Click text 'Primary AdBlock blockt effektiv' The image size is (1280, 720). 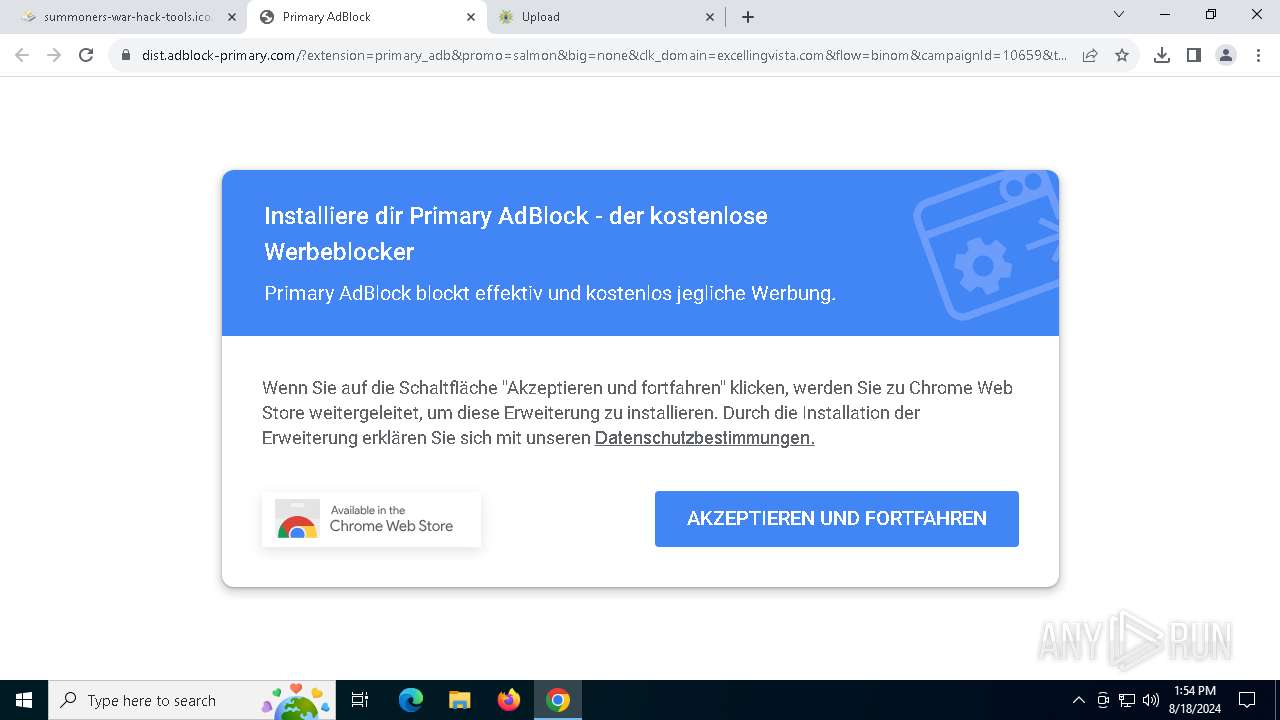click(x=550, y=293)
